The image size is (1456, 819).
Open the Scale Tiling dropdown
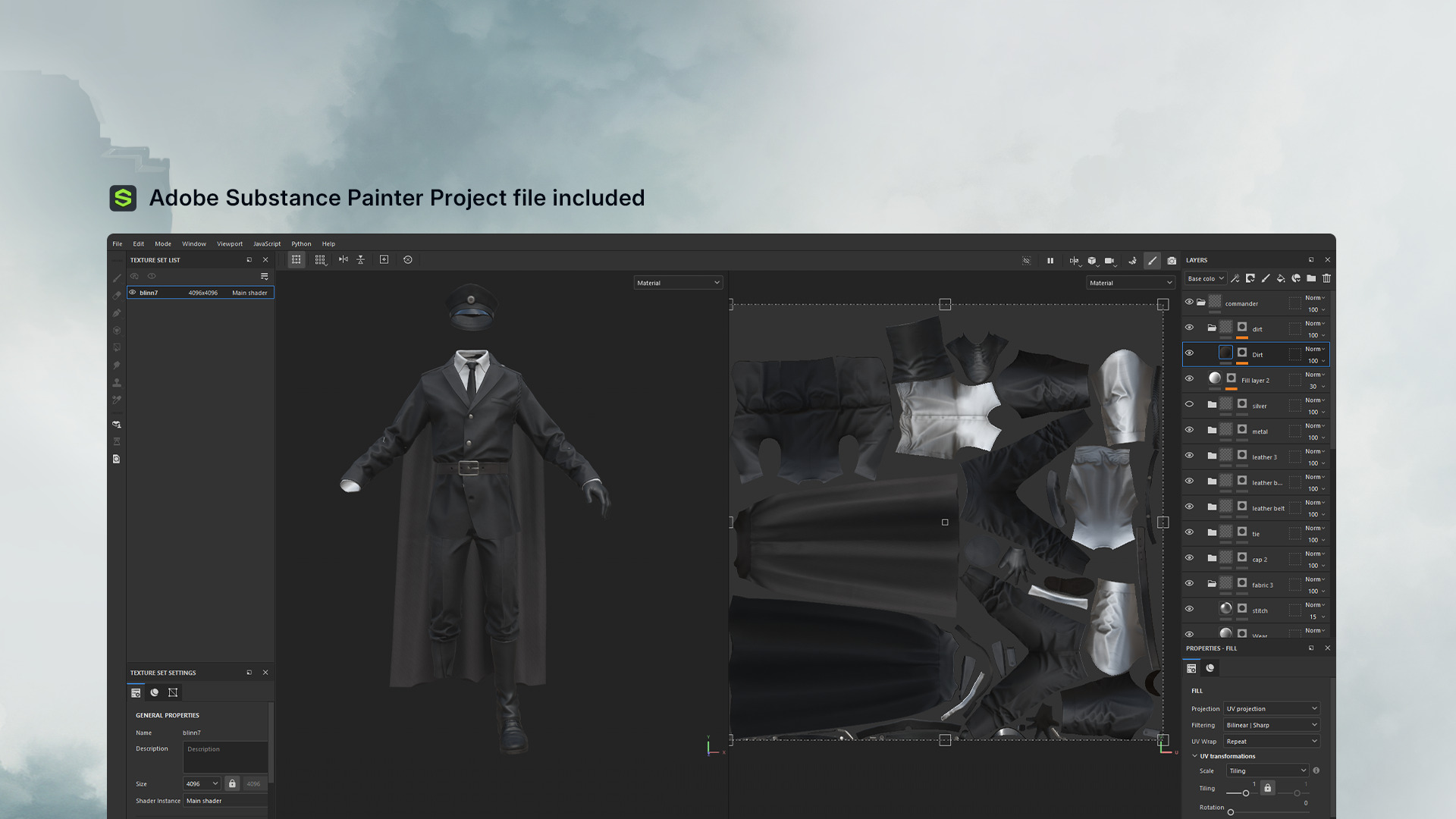[x=1268, y=771]
